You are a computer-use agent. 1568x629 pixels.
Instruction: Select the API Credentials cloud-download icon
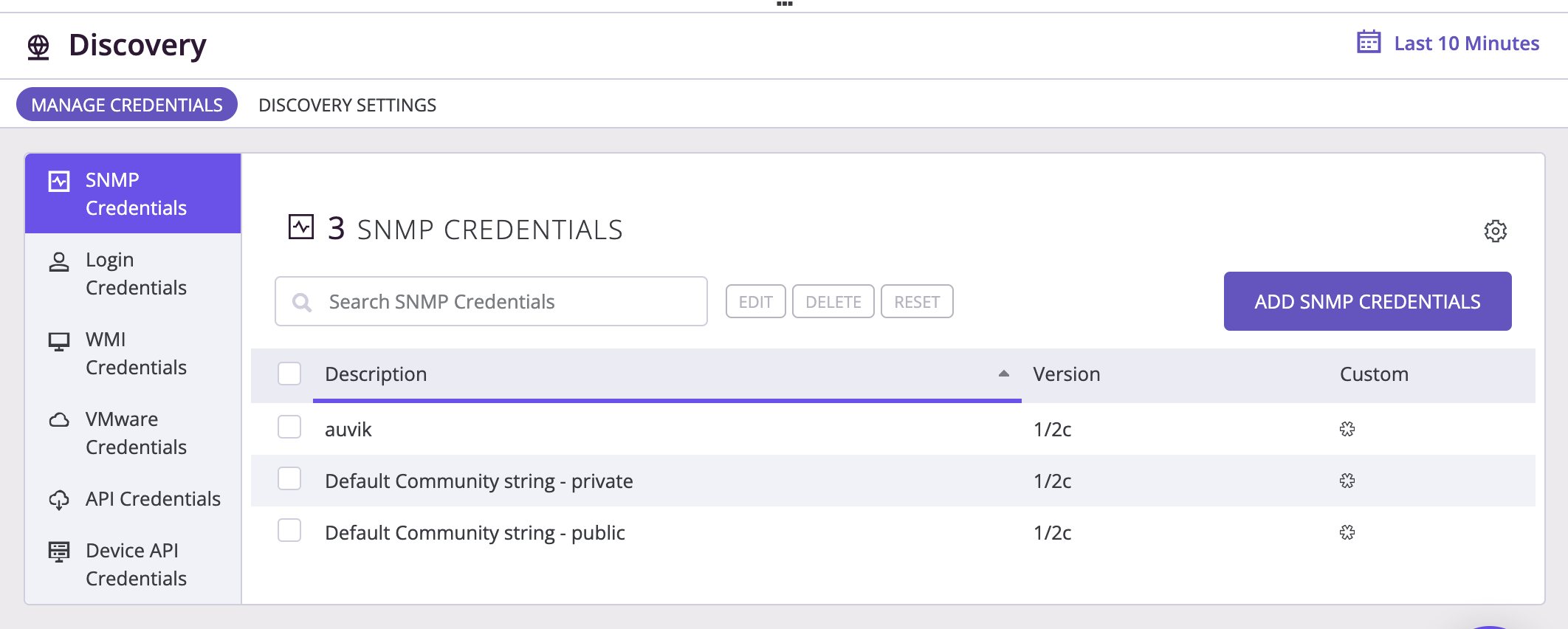point(59,500)
